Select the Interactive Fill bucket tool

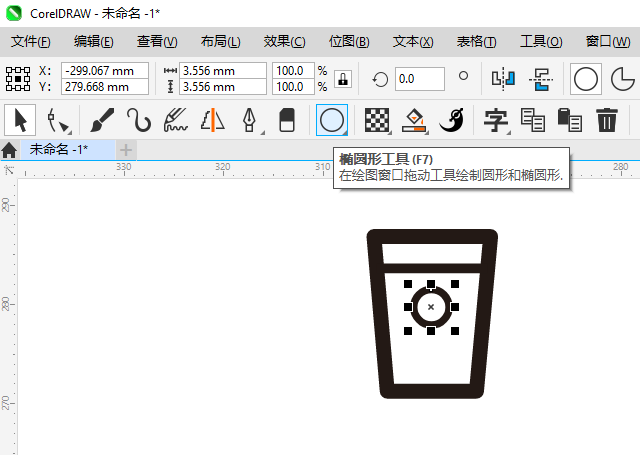click(414, 120)
